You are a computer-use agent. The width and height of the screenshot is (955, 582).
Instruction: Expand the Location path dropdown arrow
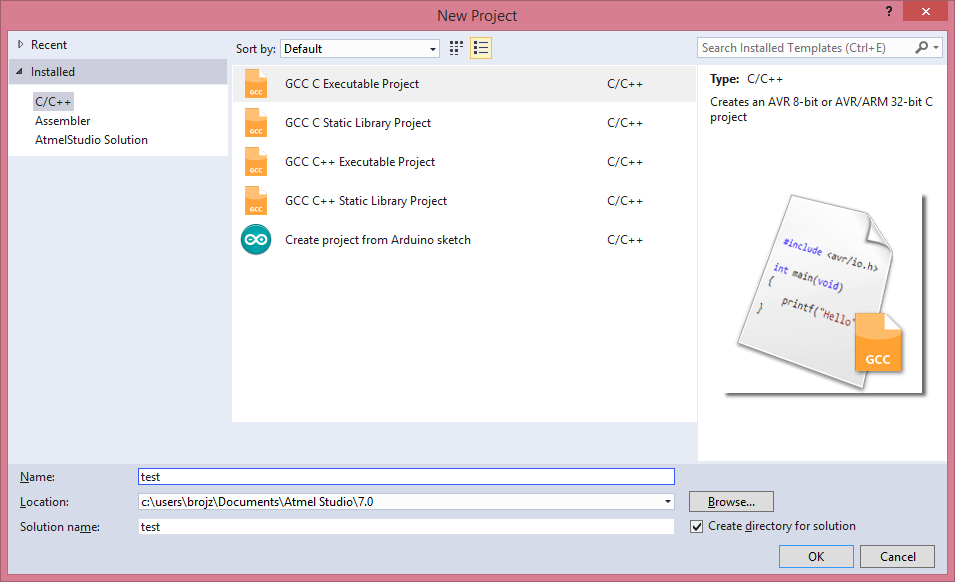tap(668, 502)
